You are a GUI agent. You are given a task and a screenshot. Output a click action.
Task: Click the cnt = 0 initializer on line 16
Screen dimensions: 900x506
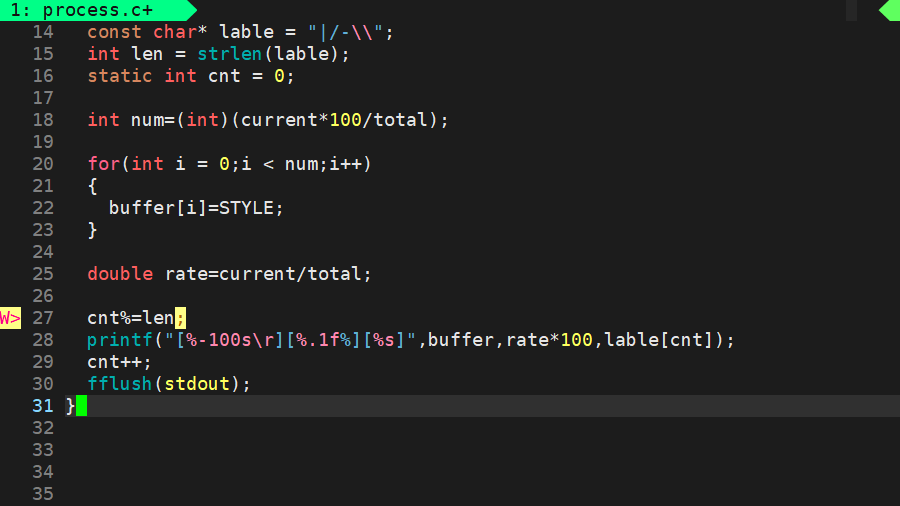246,76
